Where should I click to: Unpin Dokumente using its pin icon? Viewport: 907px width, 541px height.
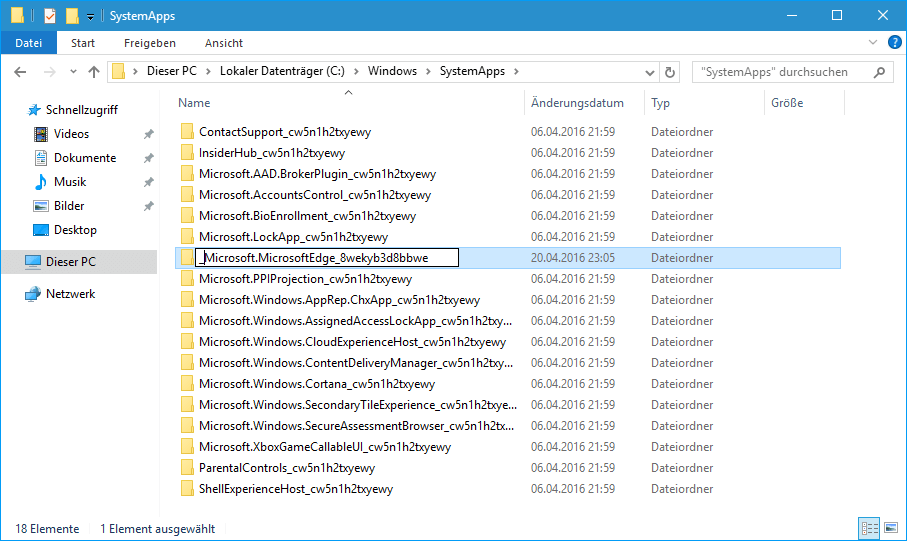pos(149,158)
